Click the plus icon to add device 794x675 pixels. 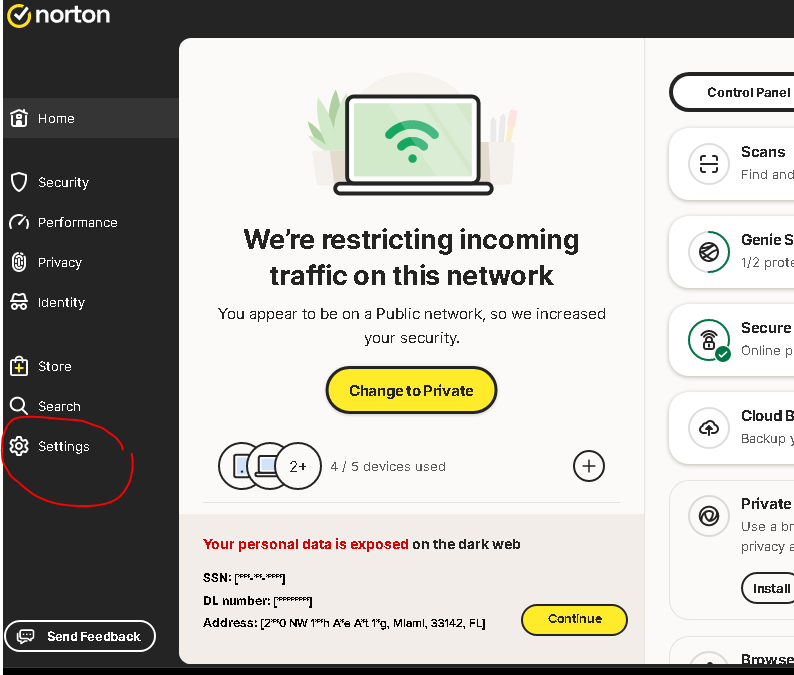tap(589, 465)
